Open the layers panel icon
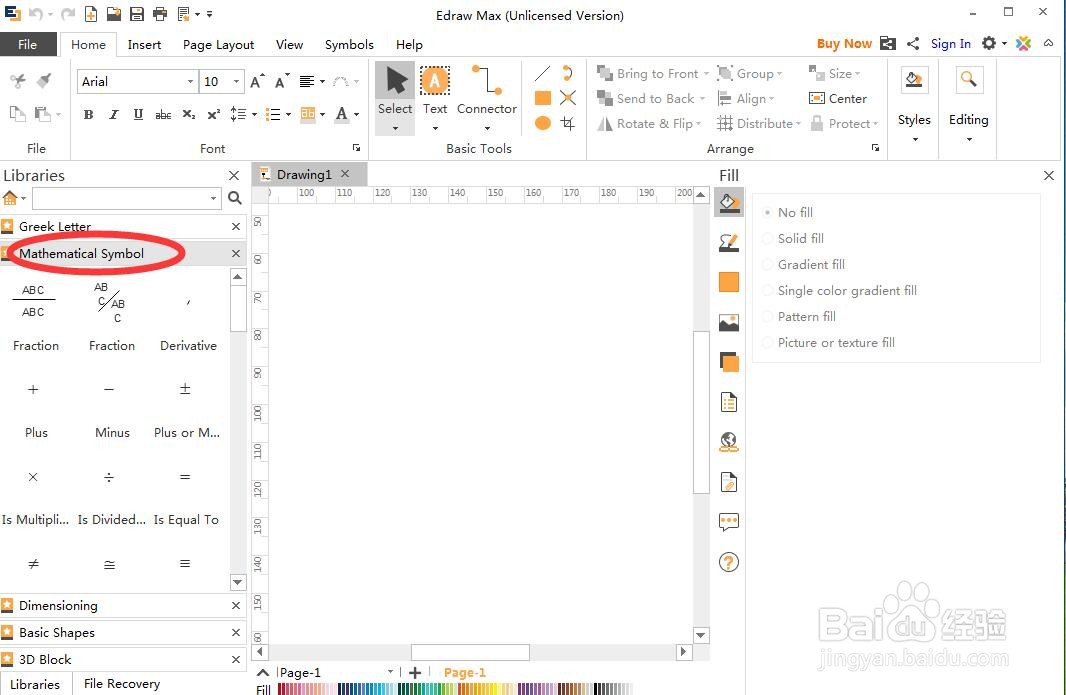 pyautogui.click(x=729, y=362)
